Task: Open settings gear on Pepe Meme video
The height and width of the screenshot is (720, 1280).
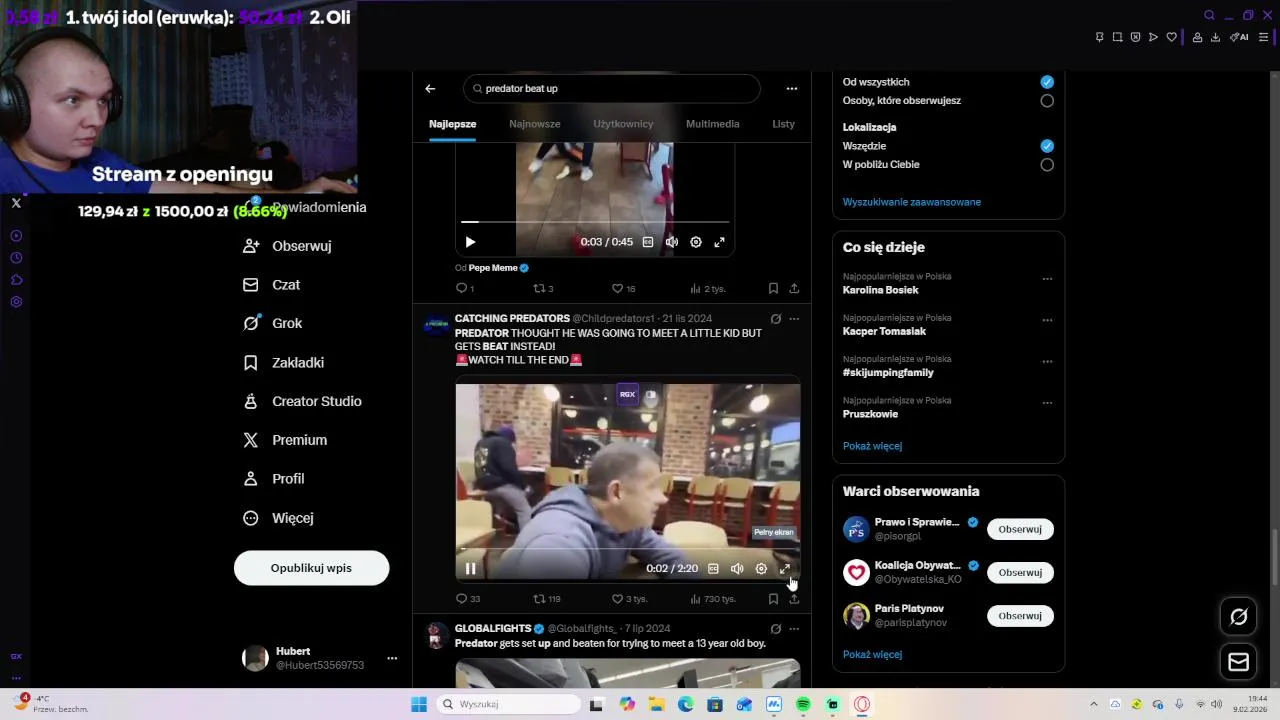Action: [696, 242]
